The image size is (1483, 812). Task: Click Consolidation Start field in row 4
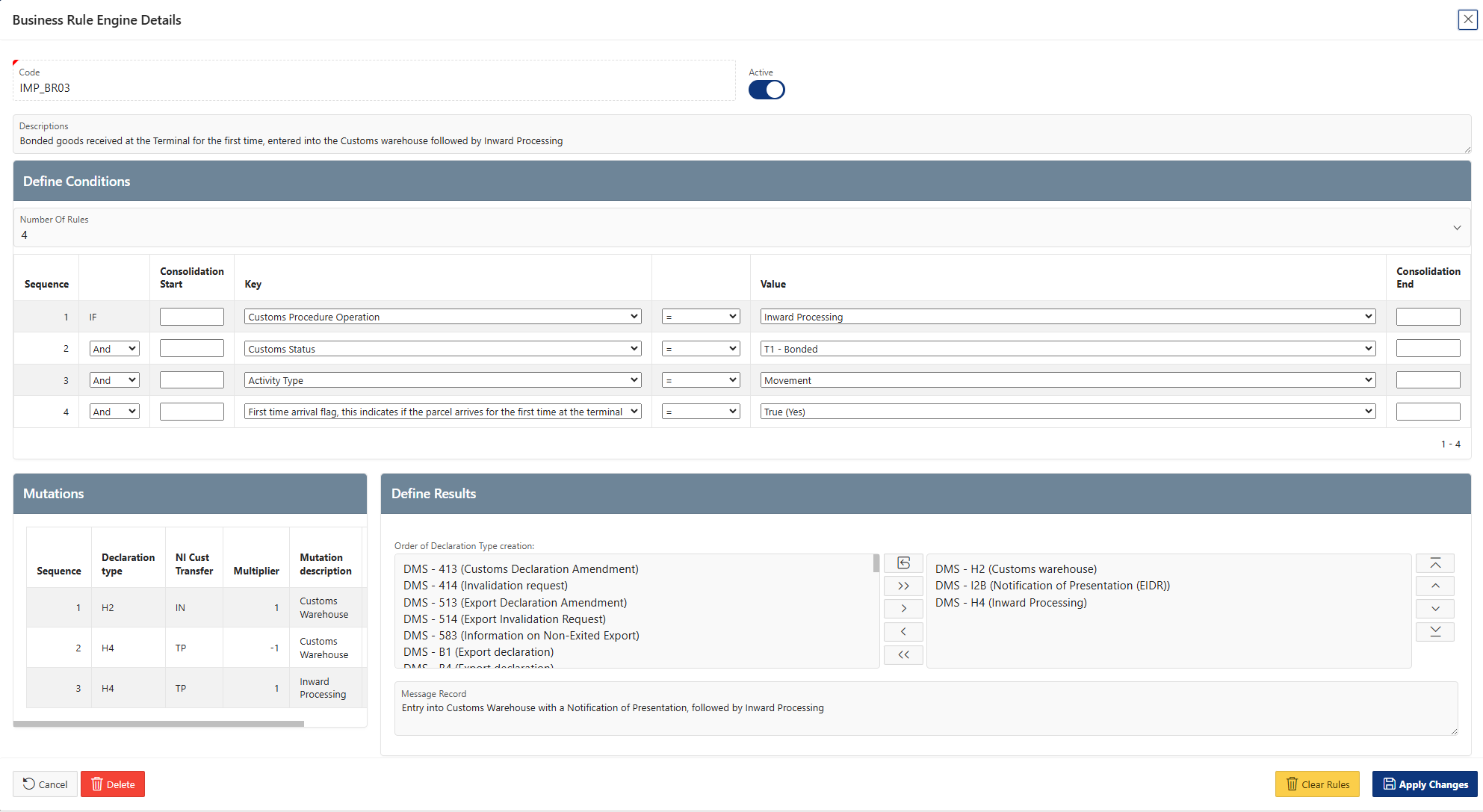[192, 412]
